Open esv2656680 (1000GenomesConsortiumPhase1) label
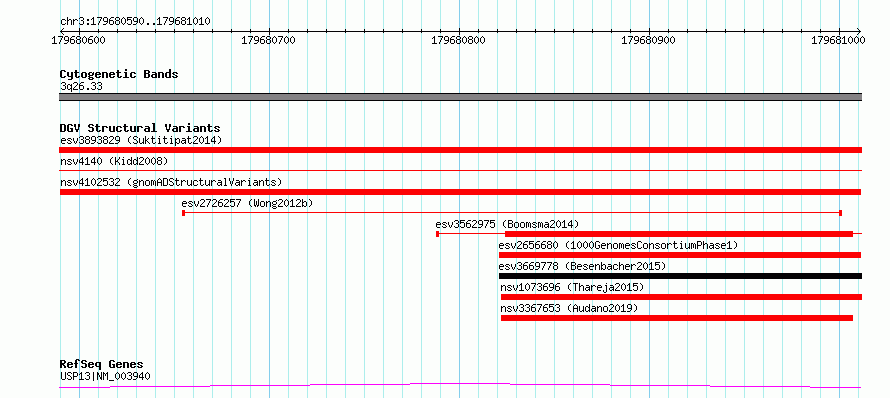This screenshot has width=890, height=398. [x=618, y=245]
